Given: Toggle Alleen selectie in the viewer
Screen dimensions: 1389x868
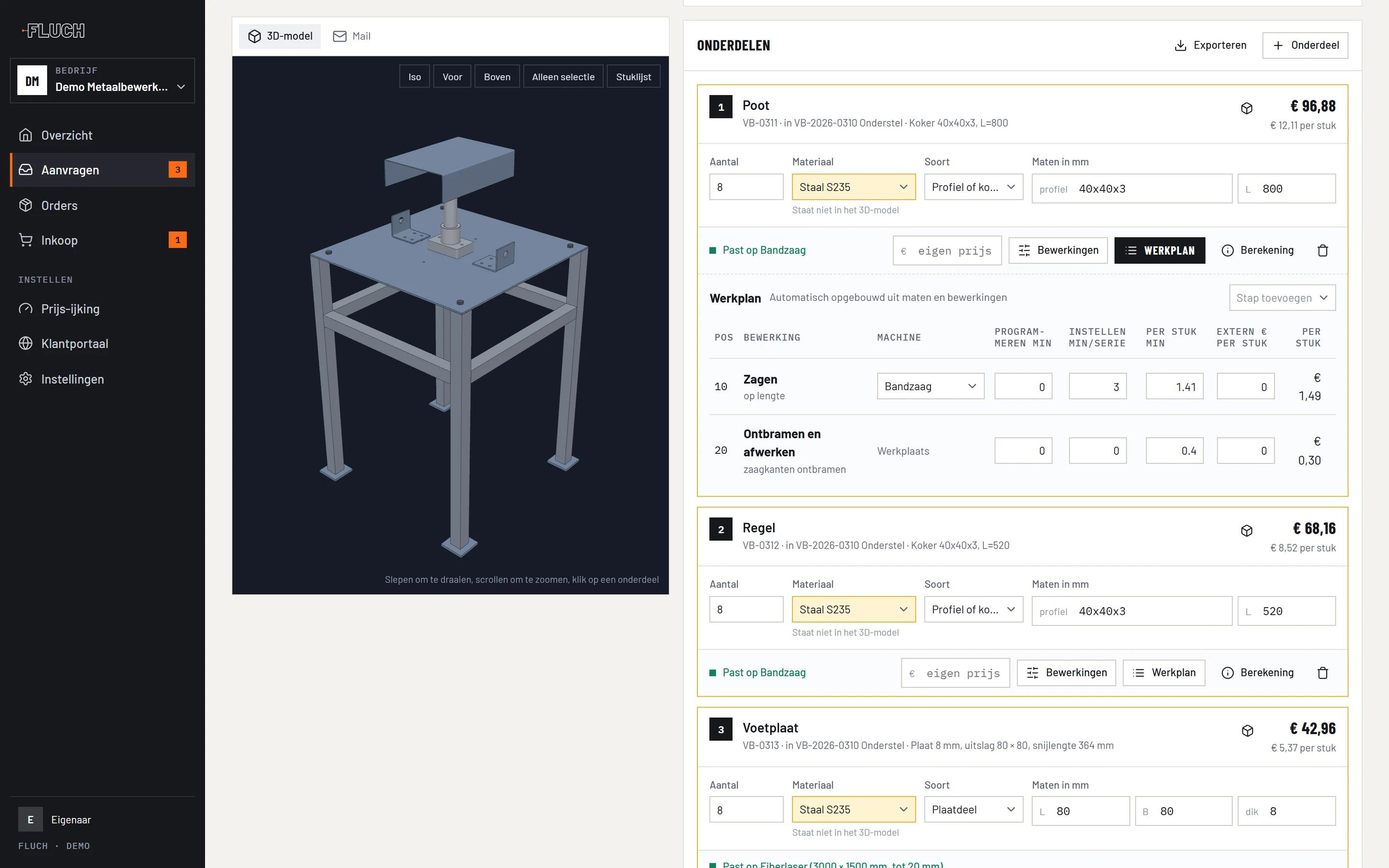Looking at the screenshot, I should (563, 76).
